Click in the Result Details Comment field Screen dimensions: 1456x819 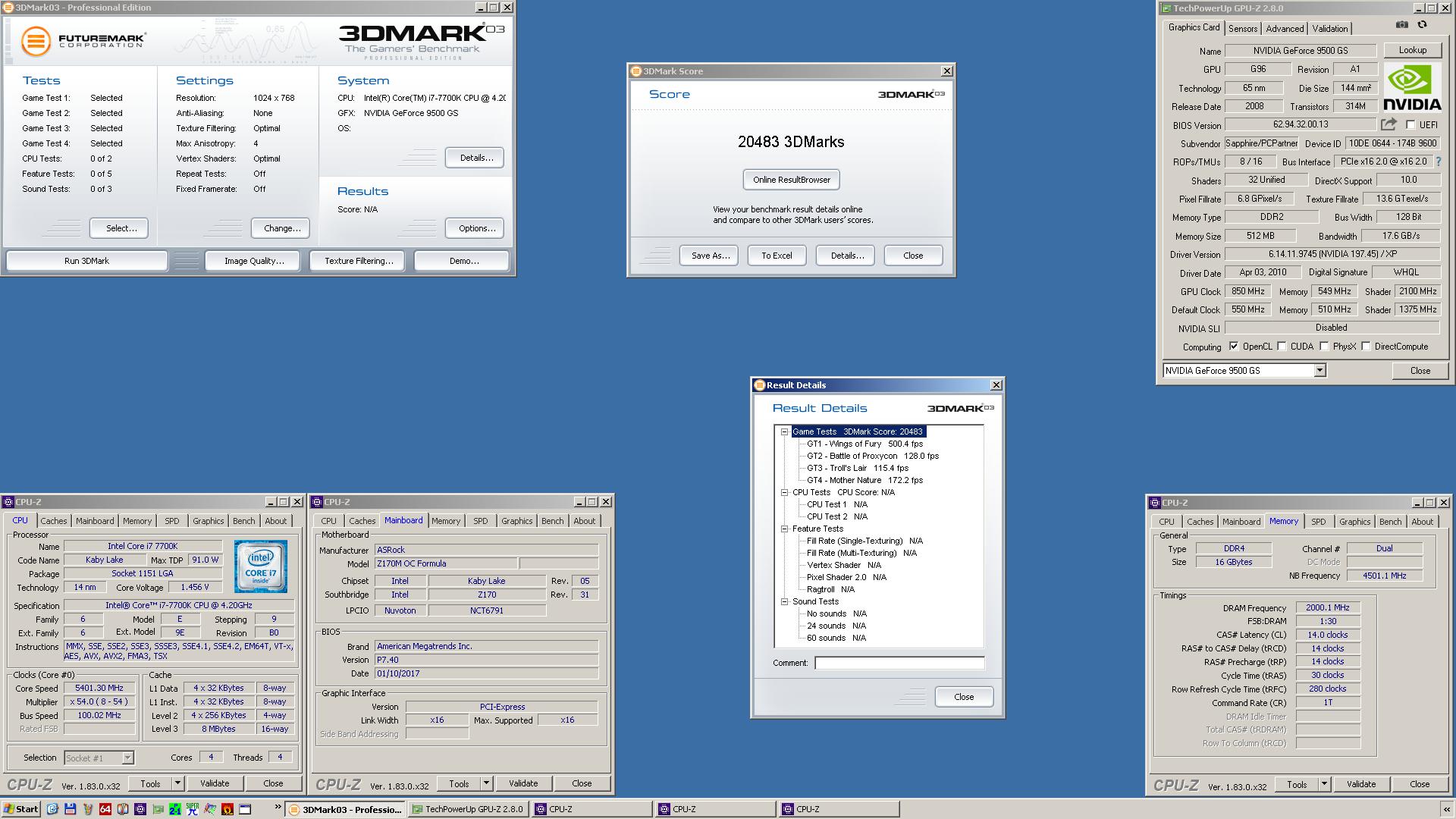pos(899,663)
